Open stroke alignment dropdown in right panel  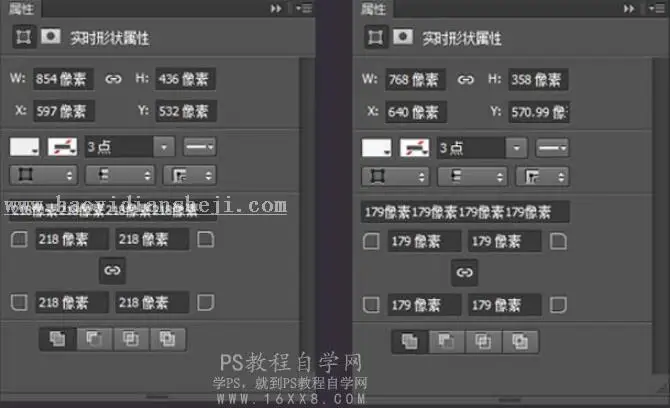pos(396,176)
